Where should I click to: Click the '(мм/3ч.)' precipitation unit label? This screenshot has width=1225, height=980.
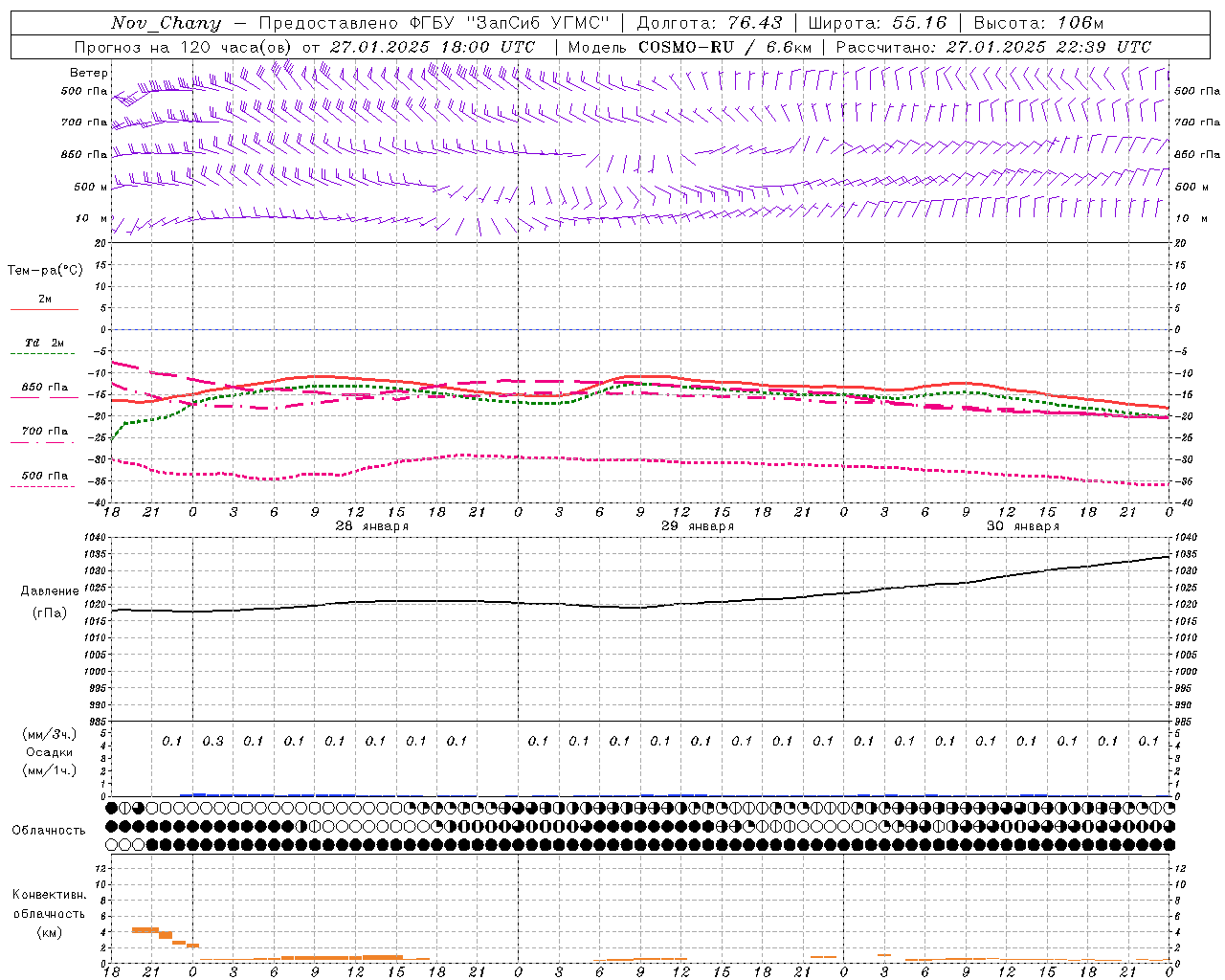coord(50,734)
